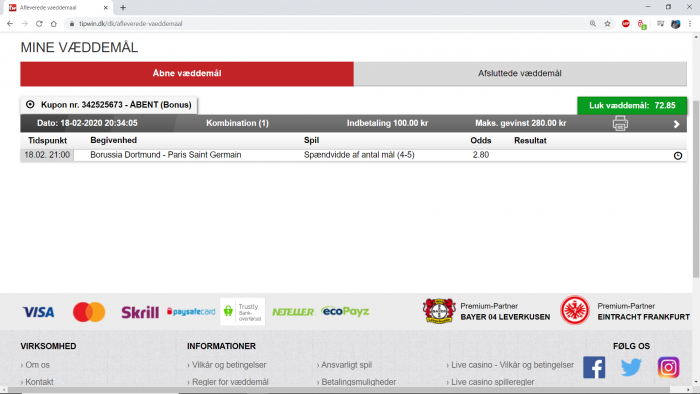Viewport: 700px width, 394px height.
Task: Click the red ABP adblock extension icon
Action: pos(625,24)
